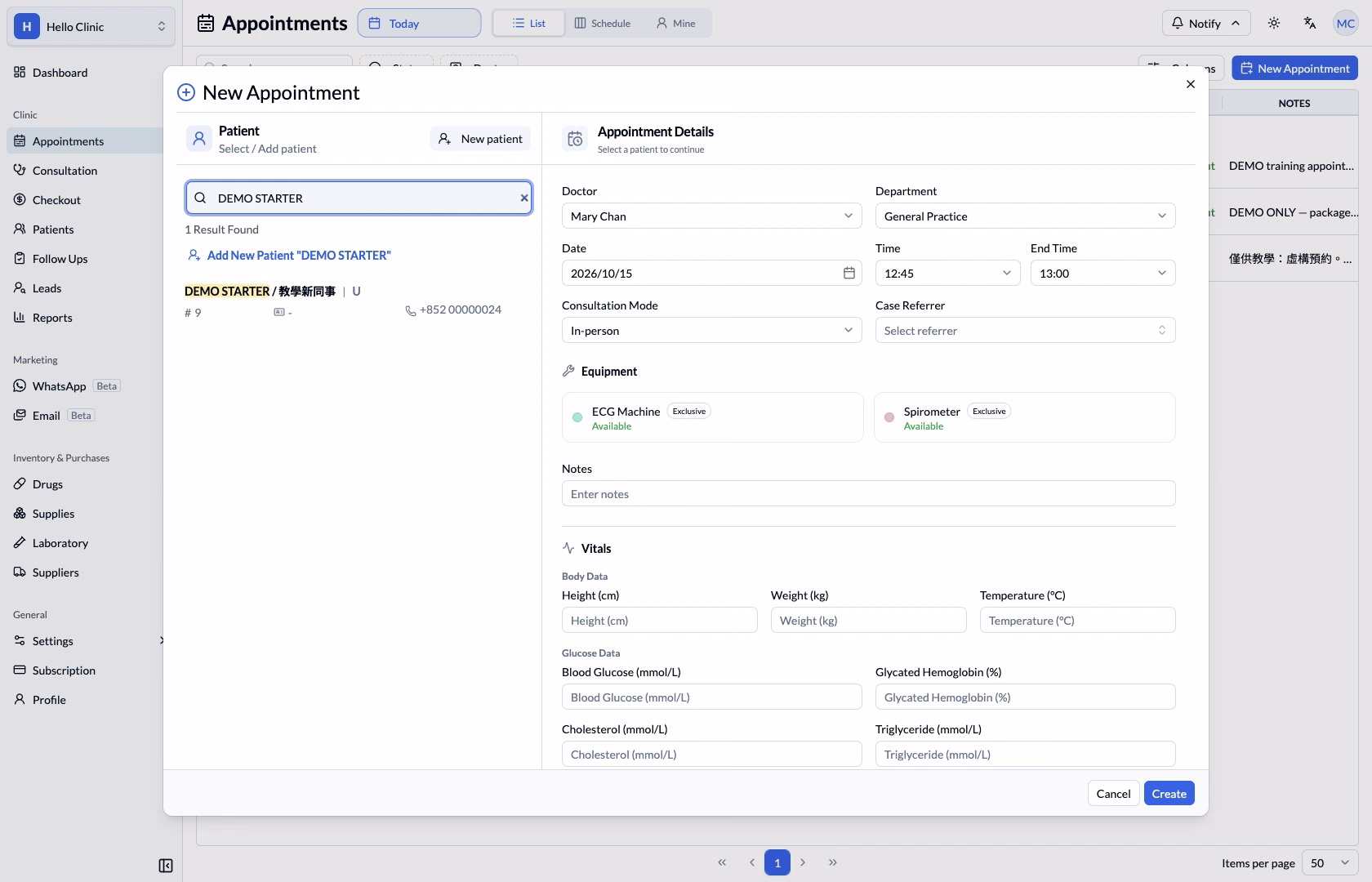Open the MC user avatar
This screenshot has width=1372, height=882.
1345,23
